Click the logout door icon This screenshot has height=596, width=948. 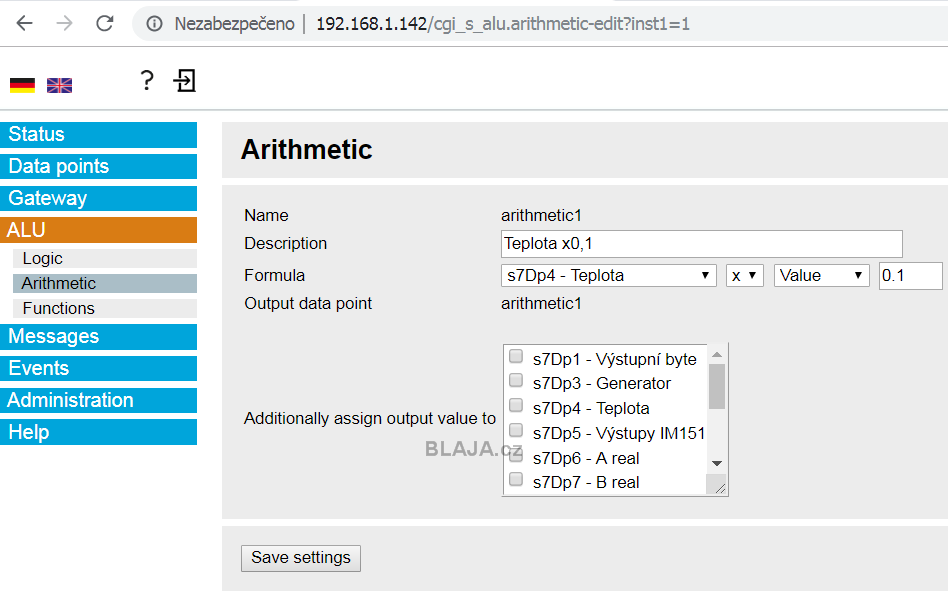point(185,80)
